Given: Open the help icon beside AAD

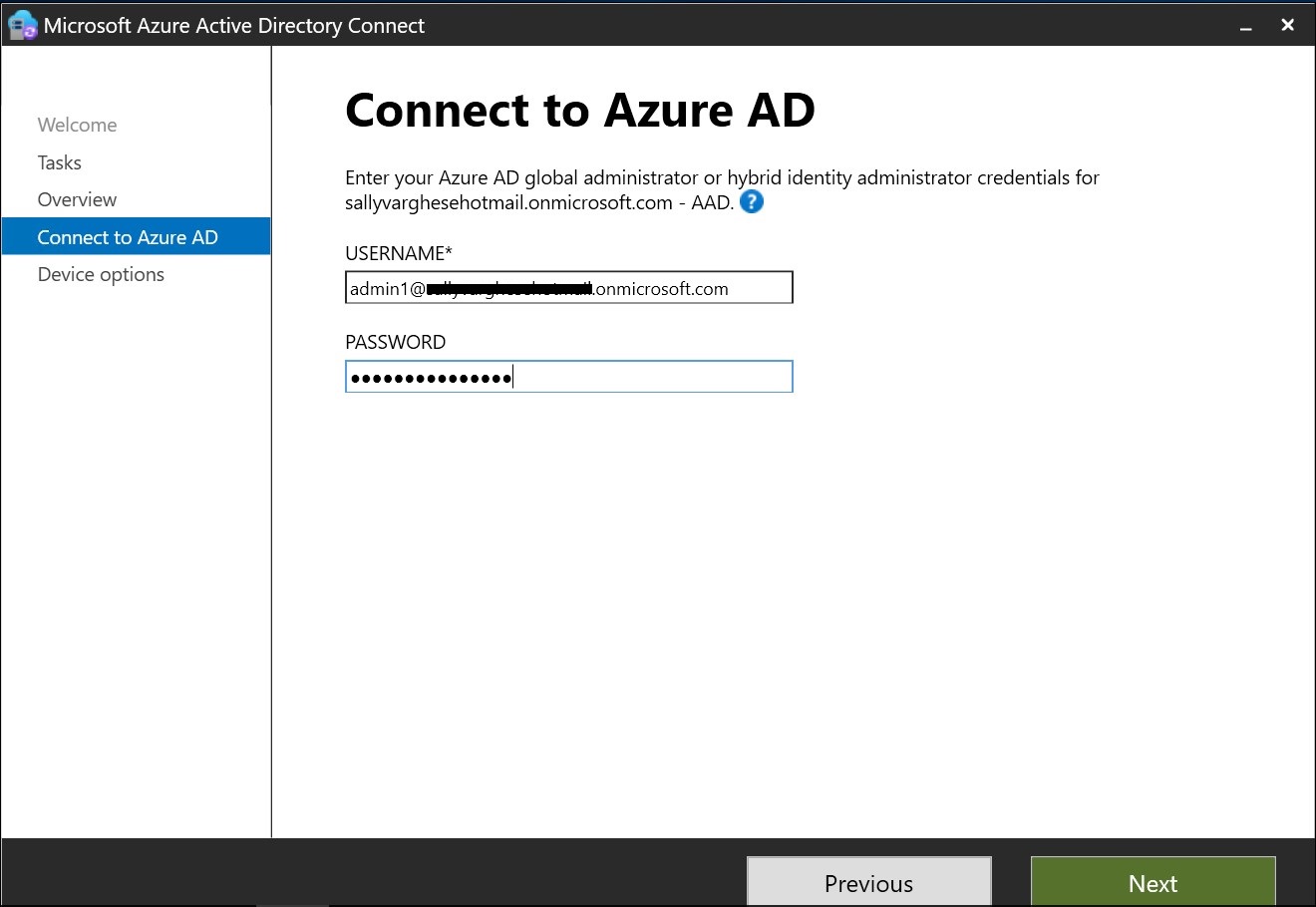Looking at the screenshot, I should pos(752,202).
